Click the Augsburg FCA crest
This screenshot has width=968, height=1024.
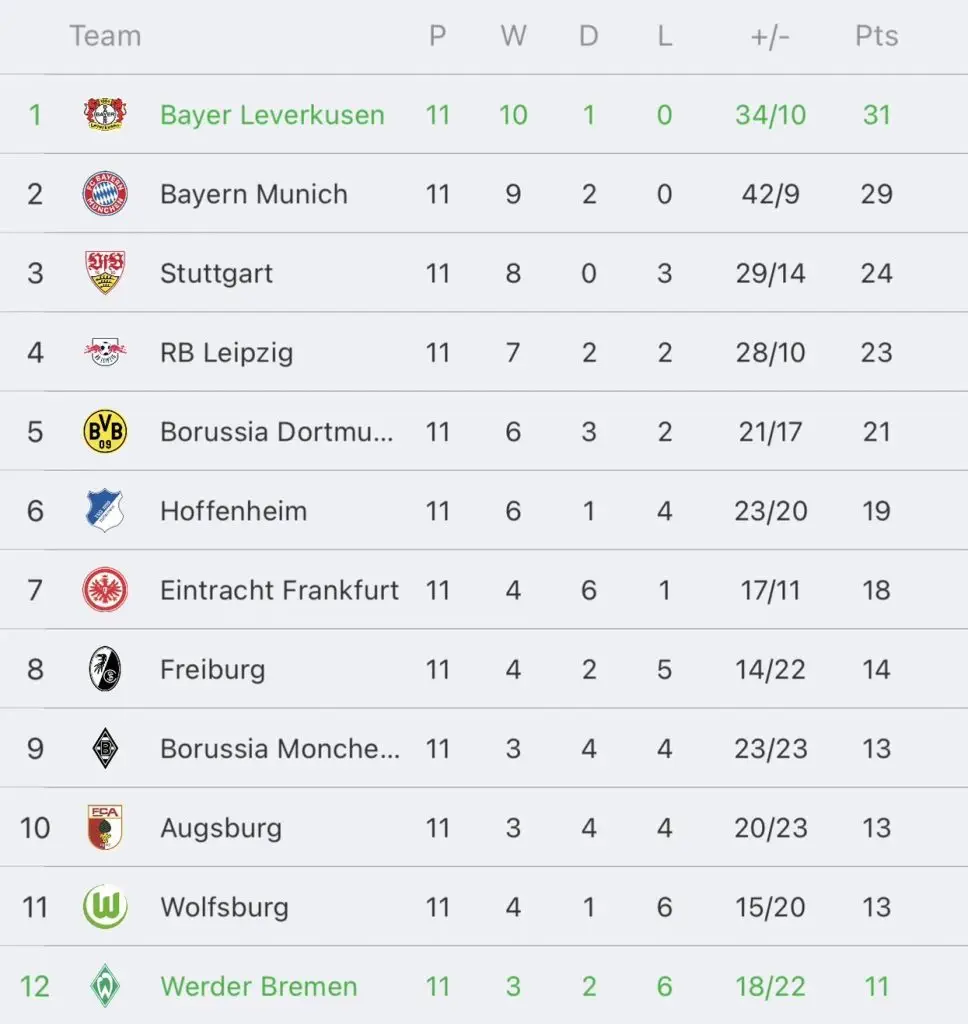[105, 827]
